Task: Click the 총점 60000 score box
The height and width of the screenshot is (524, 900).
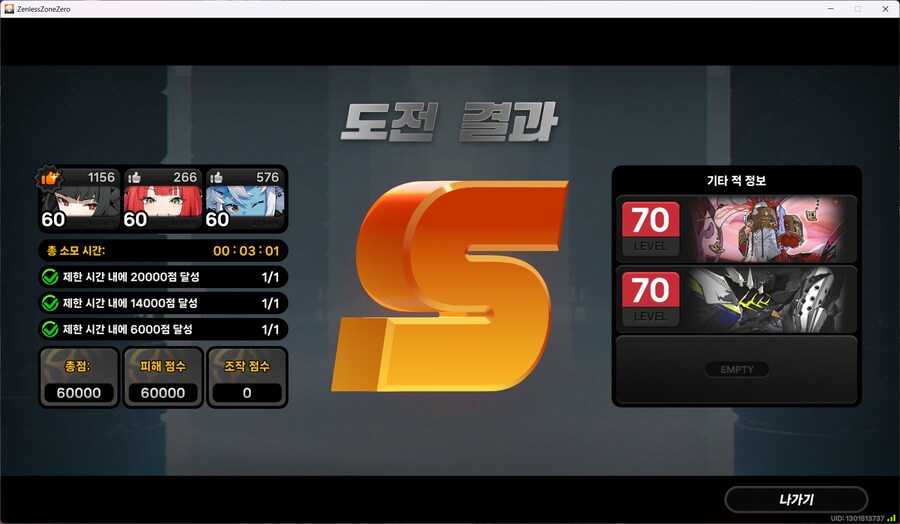Action: 79,377
